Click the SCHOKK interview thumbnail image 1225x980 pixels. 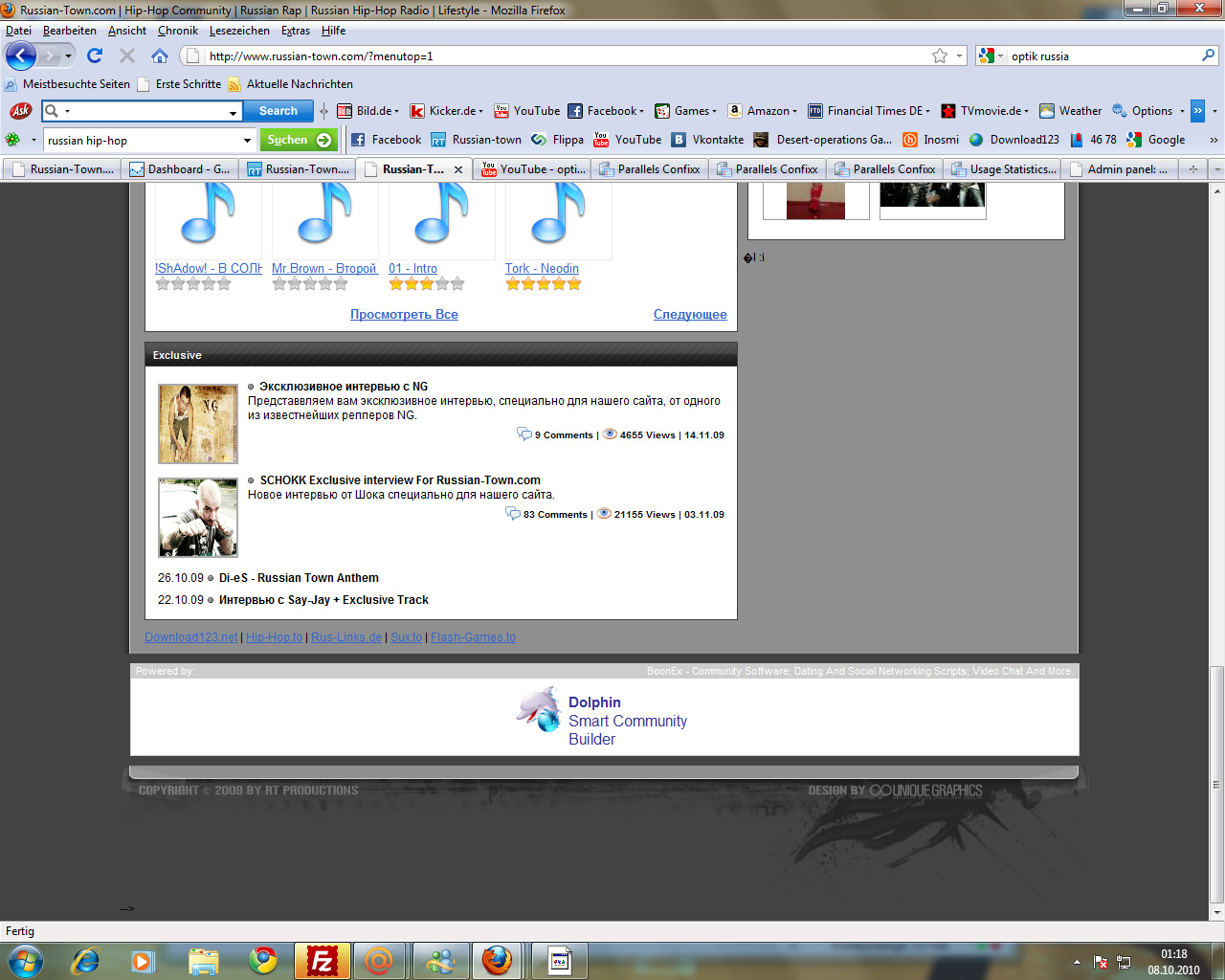click(198, 518)
